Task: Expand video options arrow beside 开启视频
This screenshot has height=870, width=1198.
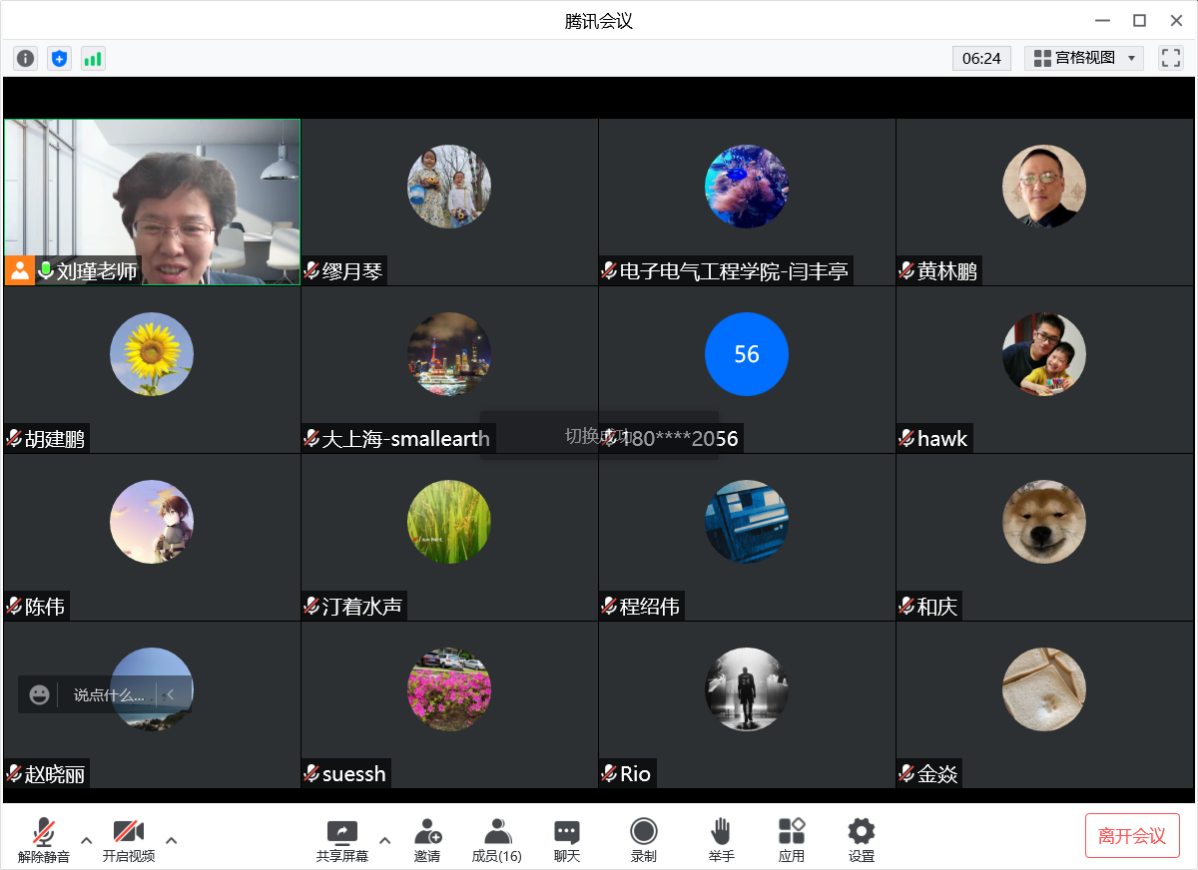Action: (171, 840)
